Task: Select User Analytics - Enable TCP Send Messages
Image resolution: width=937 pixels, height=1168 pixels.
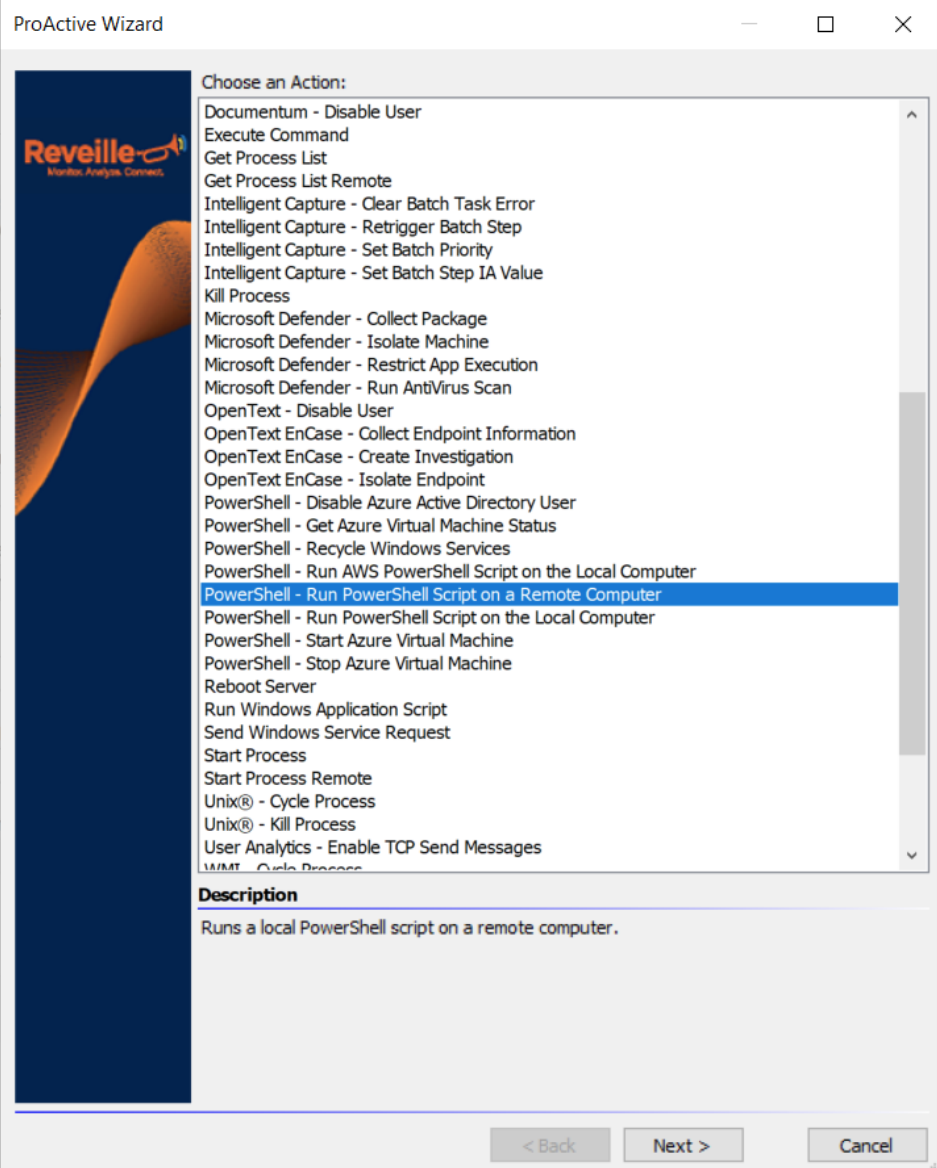Action: [x=549, y=848]
